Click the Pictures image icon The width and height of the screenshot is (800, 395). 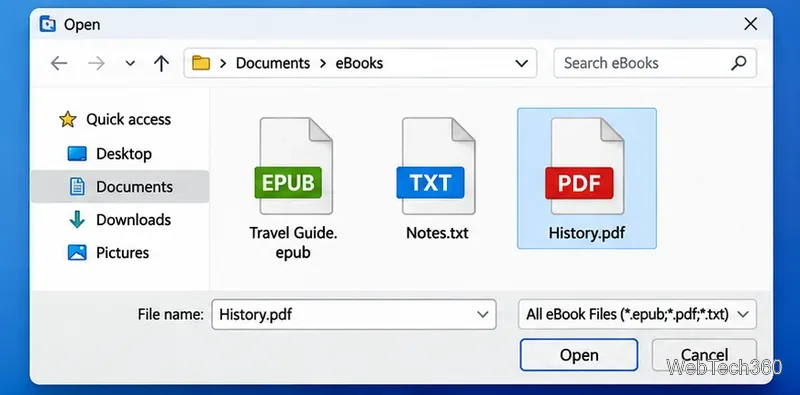(77, 253)
